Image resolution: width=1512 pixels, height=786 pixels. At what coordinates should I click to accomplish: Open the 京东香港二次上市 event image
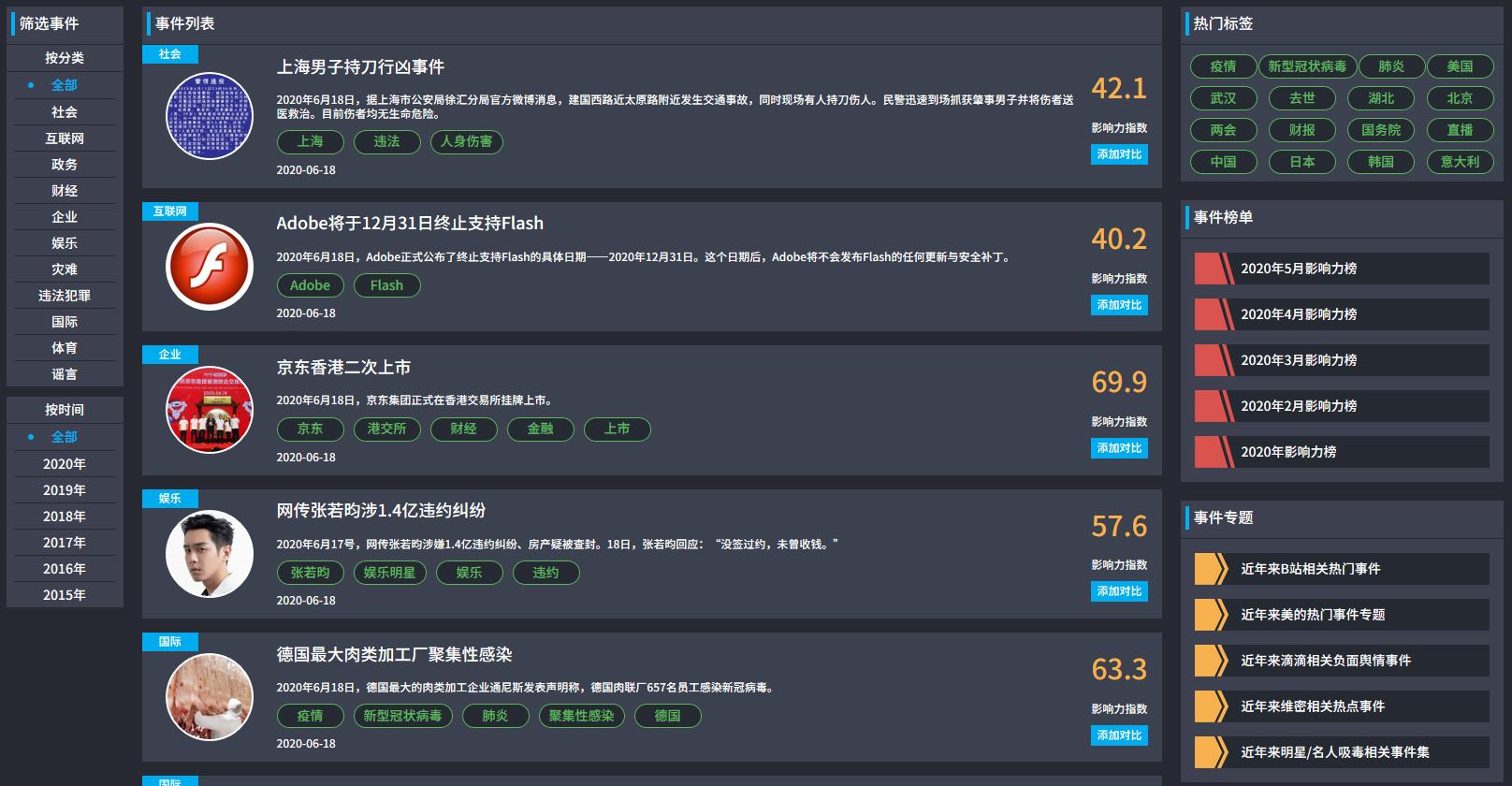(x=210, y=410)
